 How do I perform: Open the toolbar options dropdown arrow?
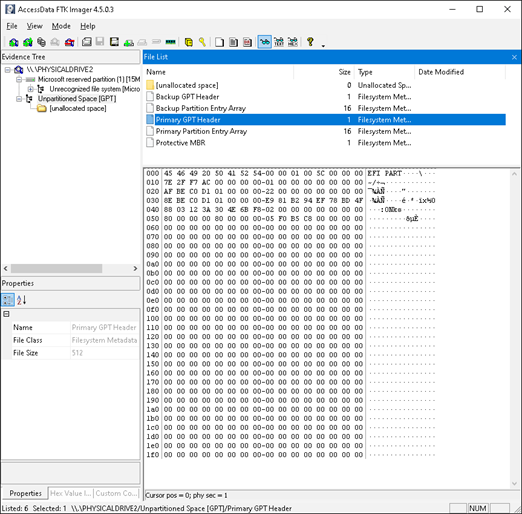[x=323, y=46]
